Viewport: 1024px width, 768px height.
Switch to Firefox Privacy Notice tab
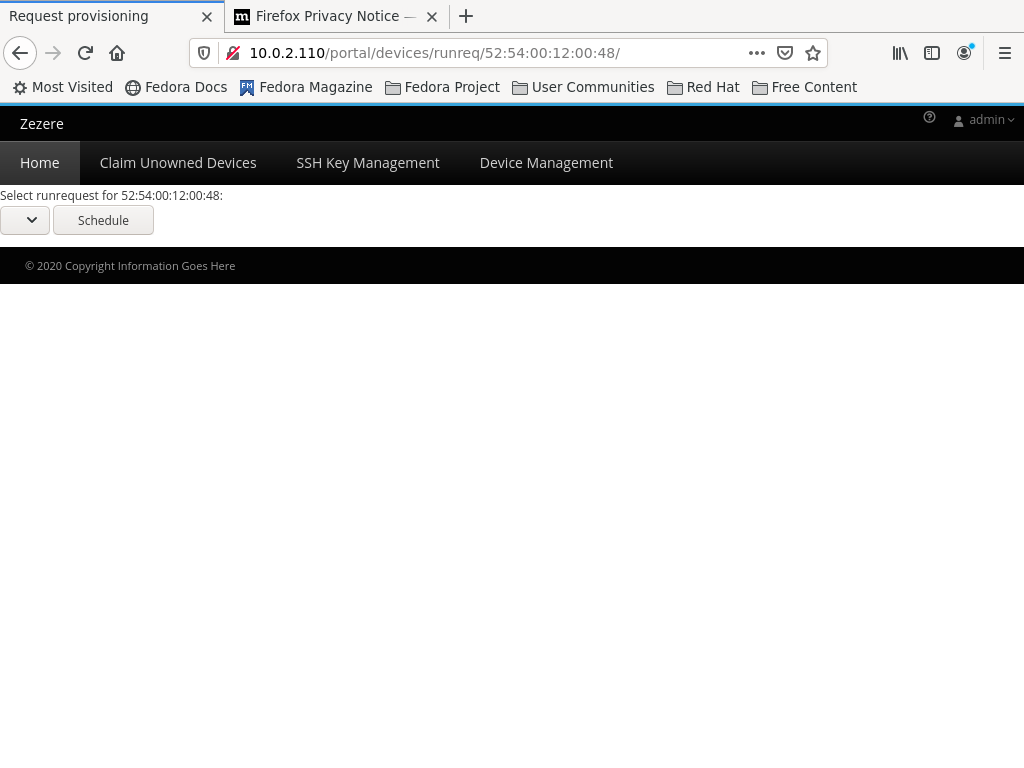click(337, 16)
